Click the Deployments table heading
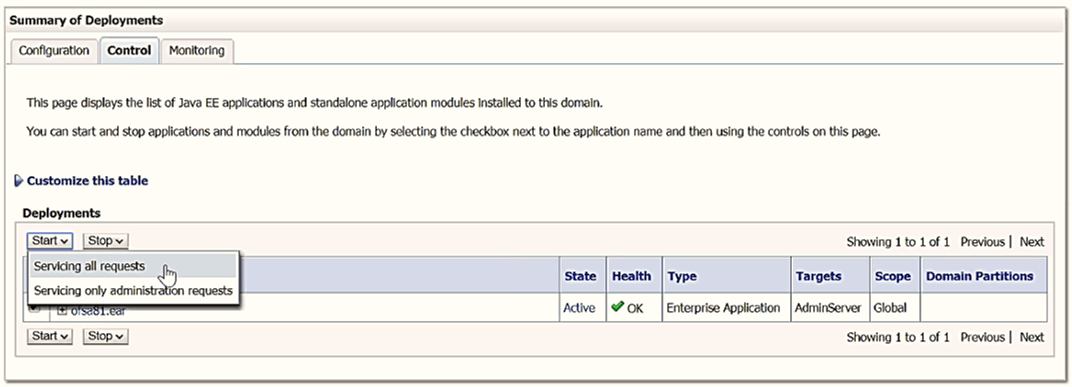 (x=62, y=213)
